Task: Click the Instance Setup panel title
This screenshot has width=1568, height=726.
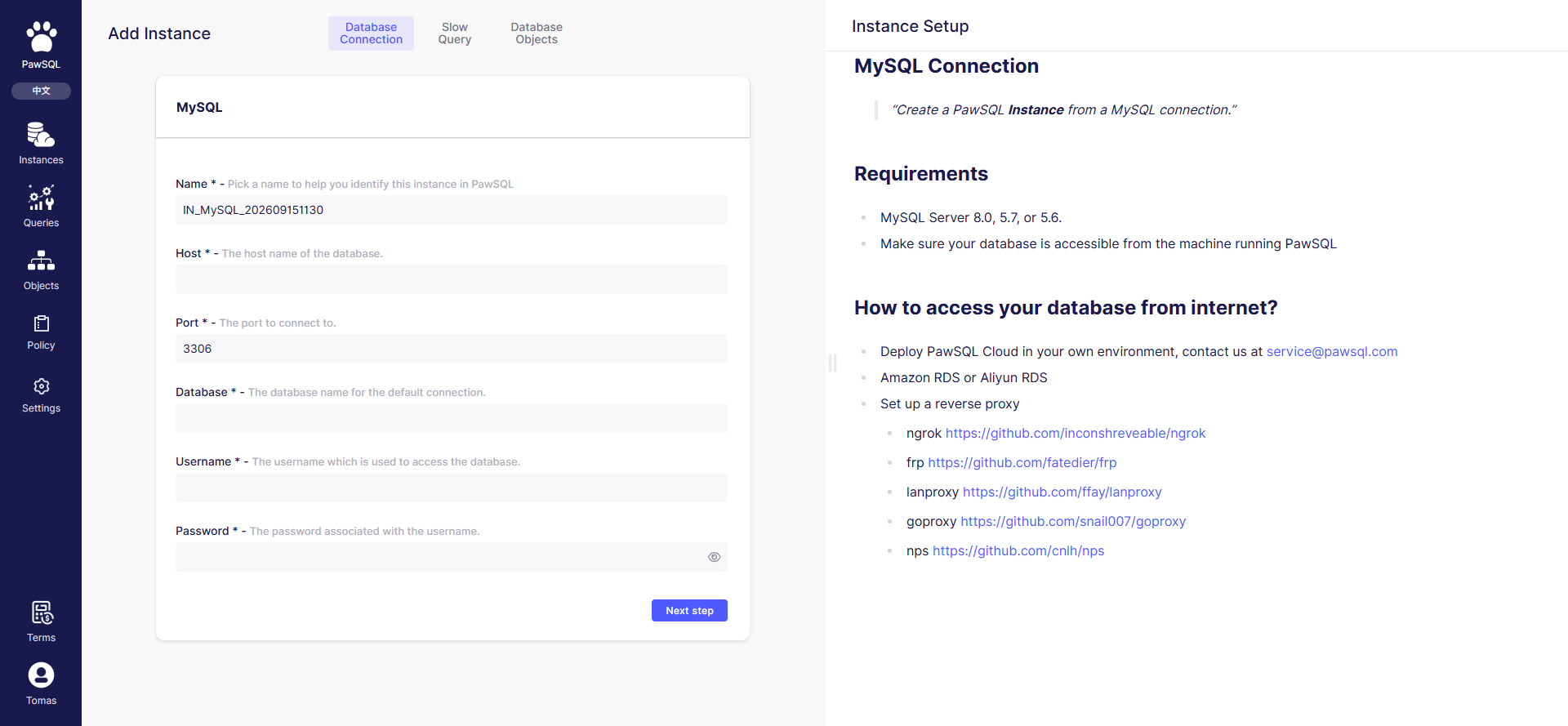Action: 910,26
